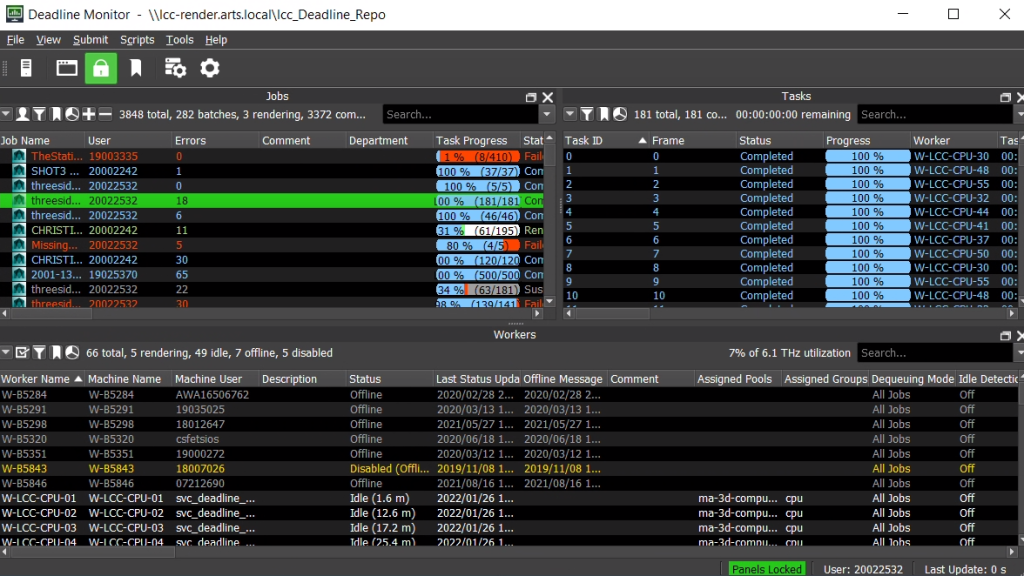This screenshot has width=1024, height=576.
Task: Click the job icon of the 2001-13... row
Action: click(19, 274)
